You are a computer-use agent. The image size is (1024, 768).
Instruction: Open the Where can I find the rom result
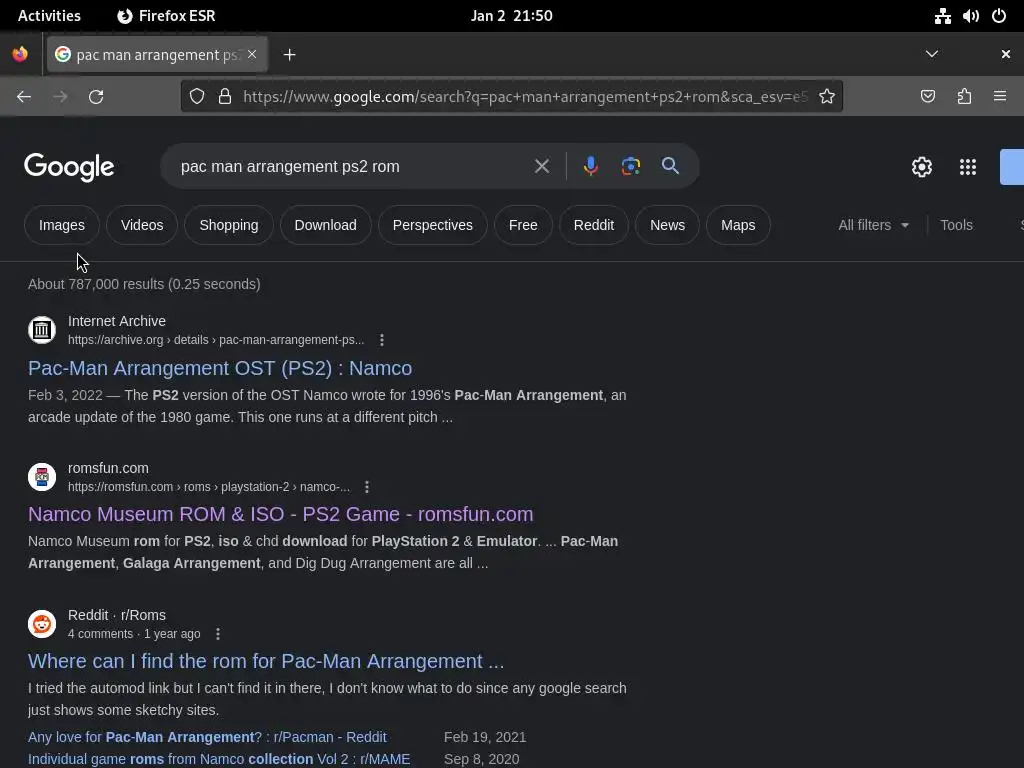[266, 662]
